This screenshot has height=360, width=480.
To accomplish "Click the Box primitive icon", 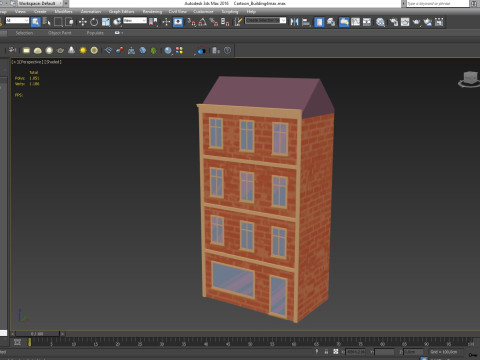I will point(26,50).
